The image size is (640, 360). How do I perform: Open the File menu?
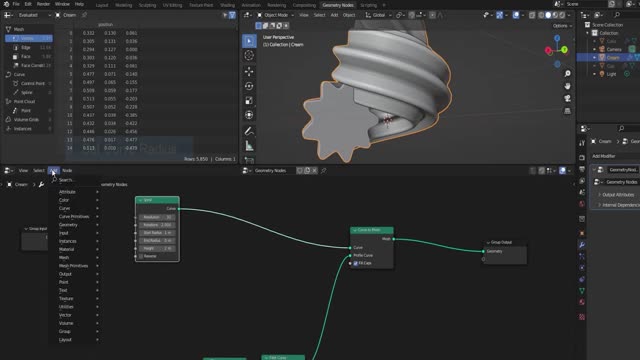pos(16,4)
